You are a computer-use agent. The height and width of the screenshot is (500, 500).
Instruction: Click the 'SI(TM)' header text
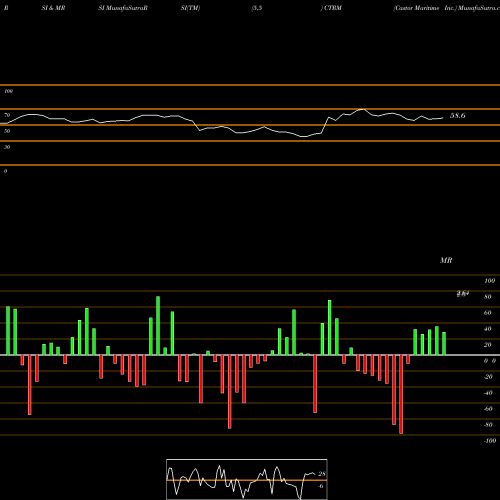[x=190, y=8]
